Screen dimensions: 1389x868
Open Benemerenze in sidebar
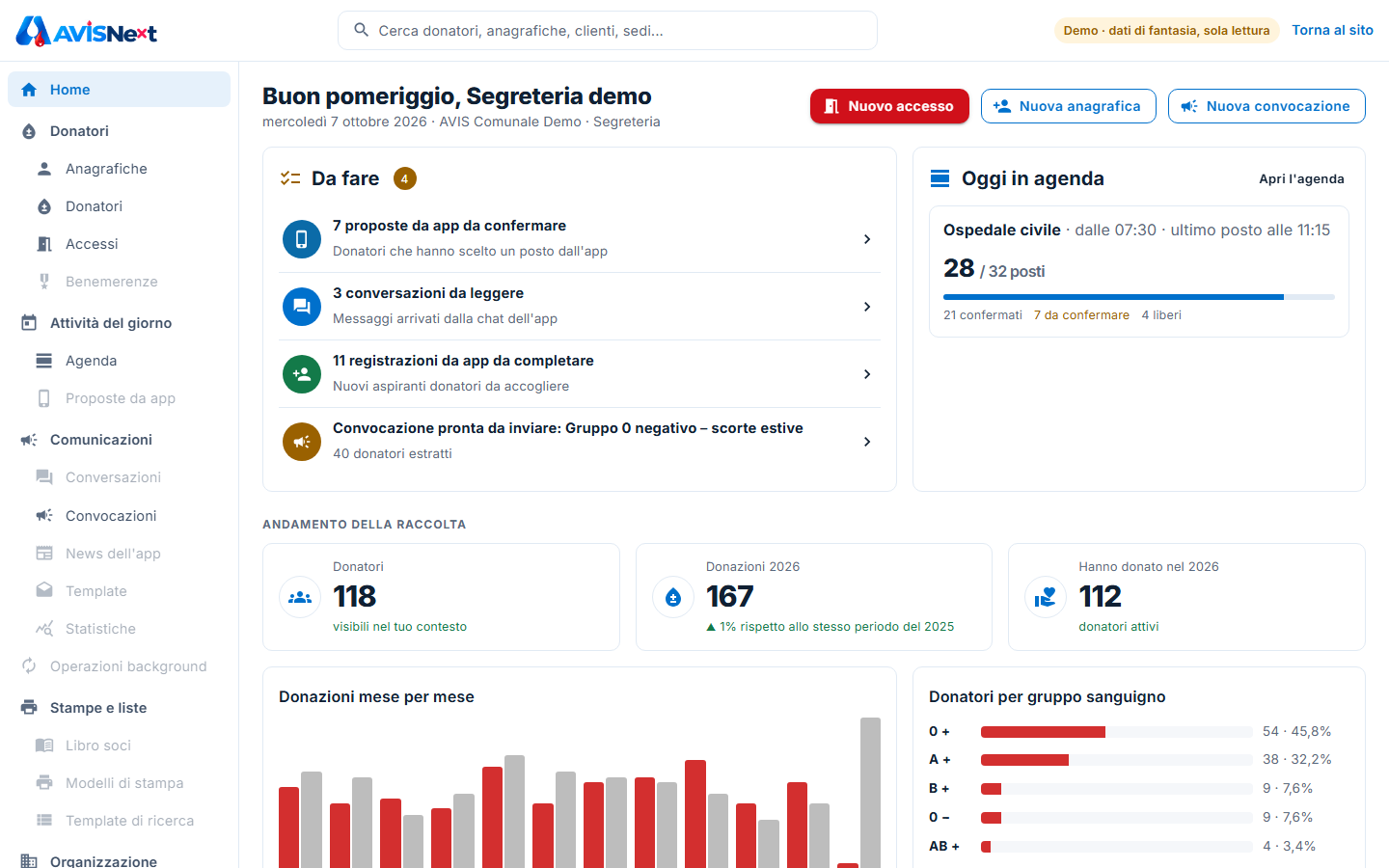click(x=119, y=282)
